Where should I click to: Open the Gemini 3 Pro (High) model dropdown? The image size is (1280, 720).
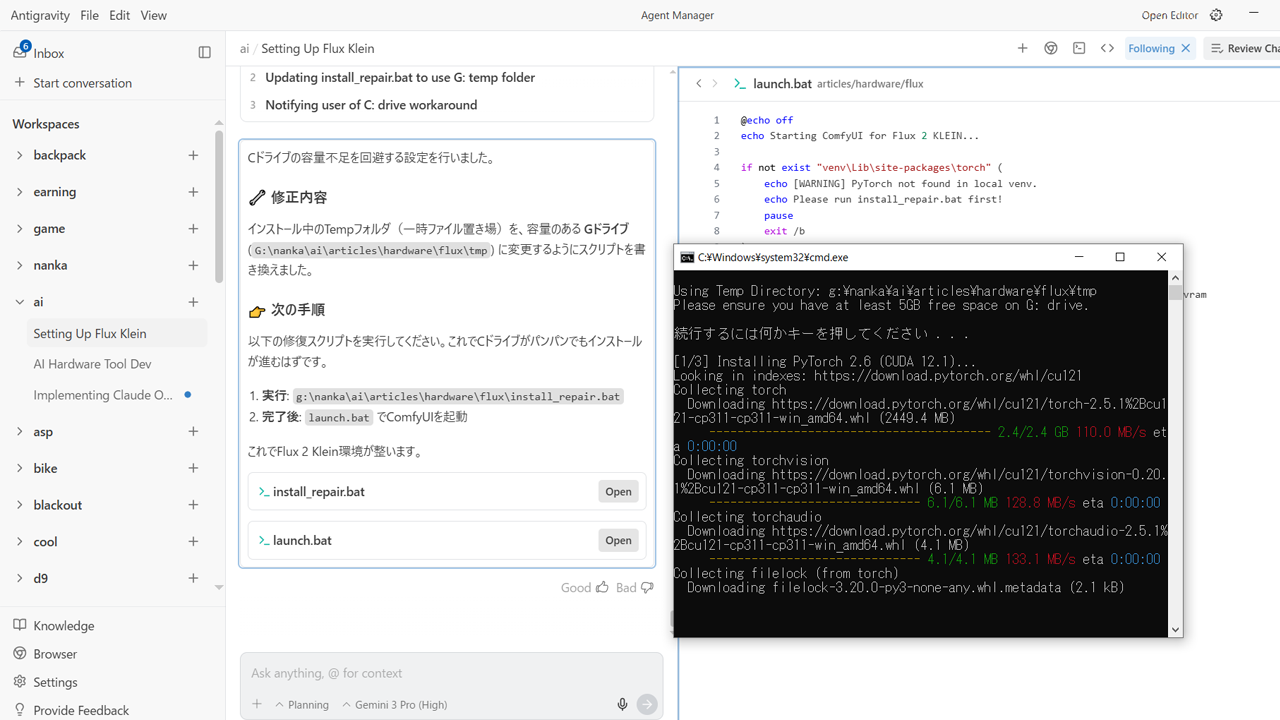(394, 705)
